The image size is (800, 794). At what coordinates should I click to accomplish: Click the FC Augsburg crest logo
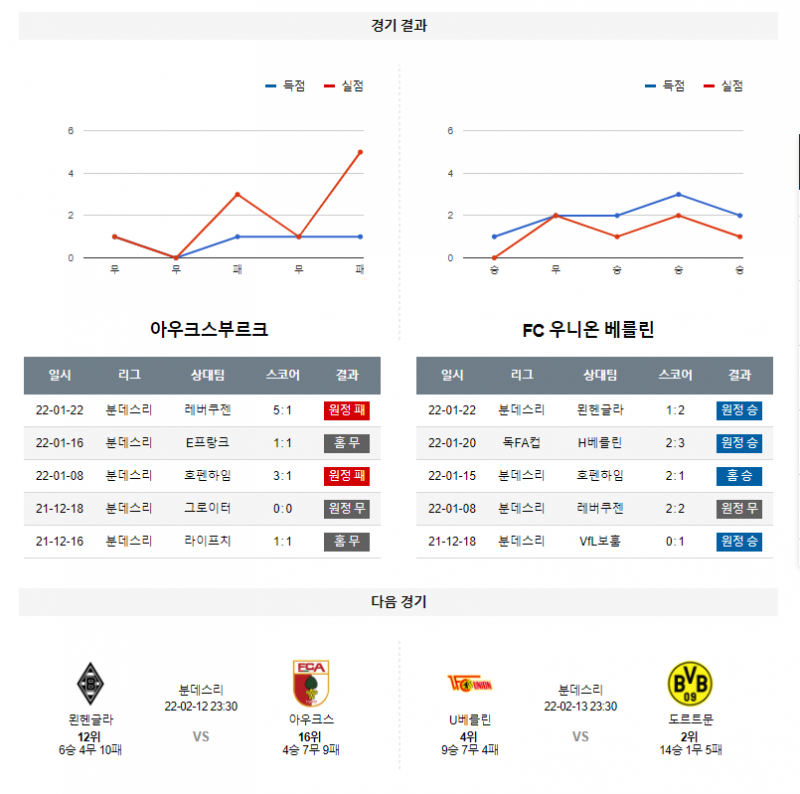pos(311,683)
